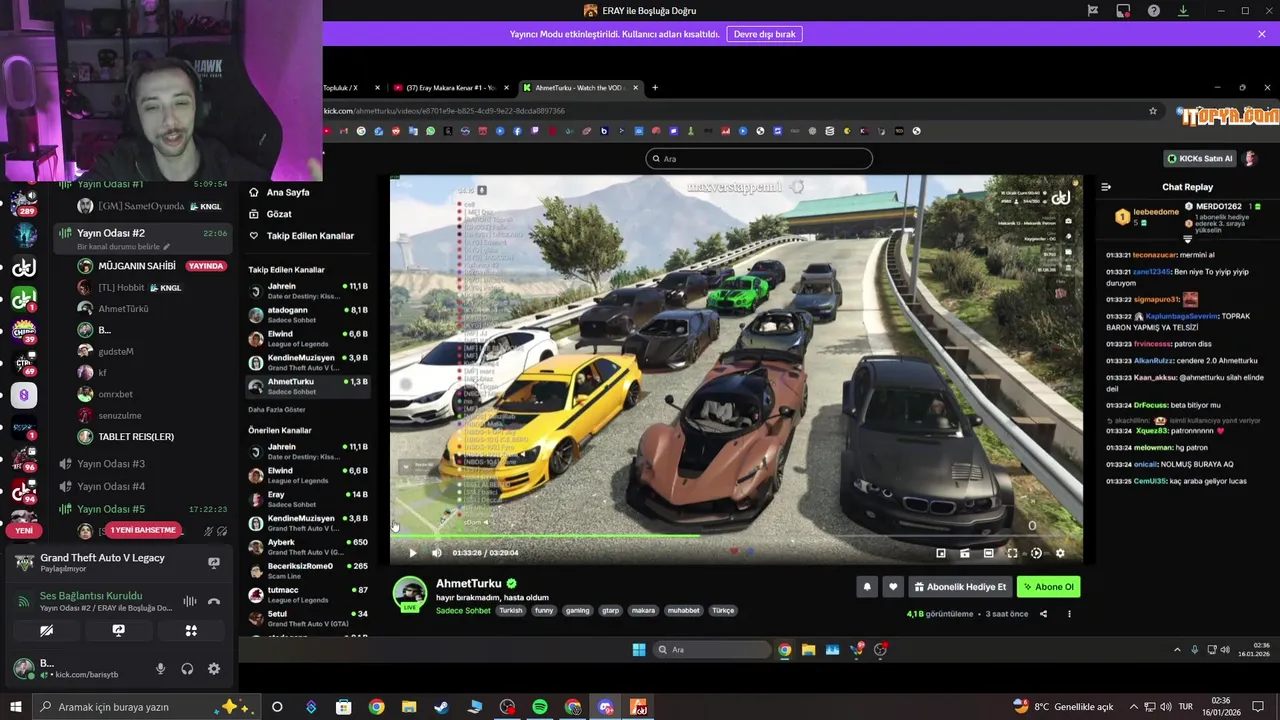Click the video progress bar
The width and height of the screenshot is (1280, 720).
[736, 537]
